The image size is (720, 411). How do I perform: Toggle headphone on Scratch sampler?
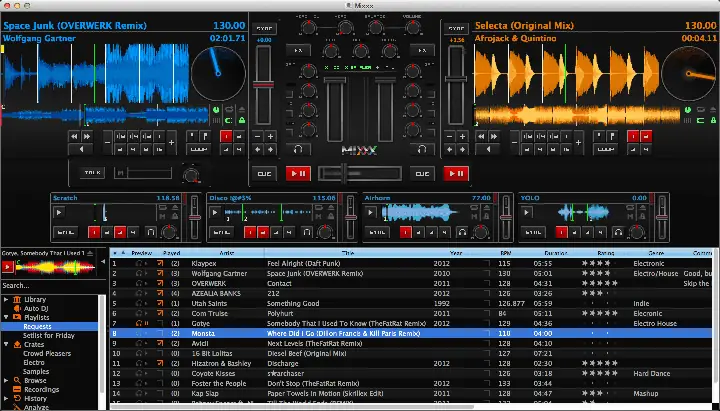point(151,232)
